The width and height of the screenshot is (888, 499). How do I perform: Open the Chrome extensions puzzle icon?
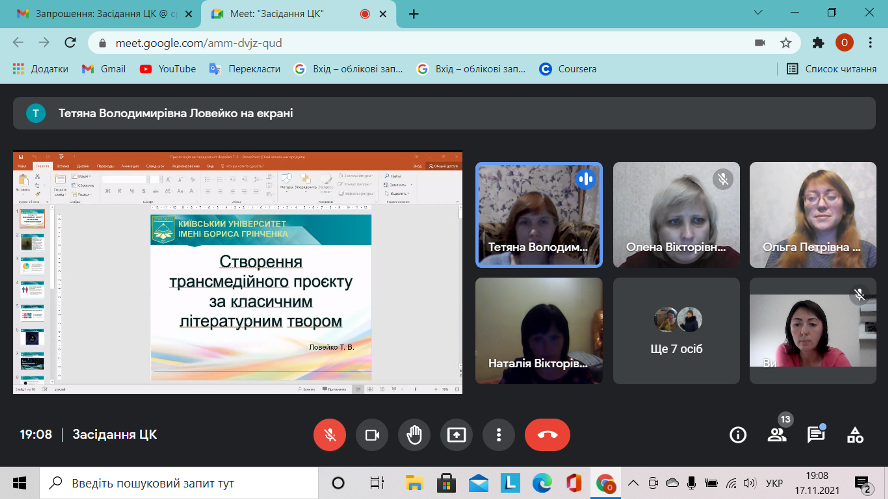818,42
